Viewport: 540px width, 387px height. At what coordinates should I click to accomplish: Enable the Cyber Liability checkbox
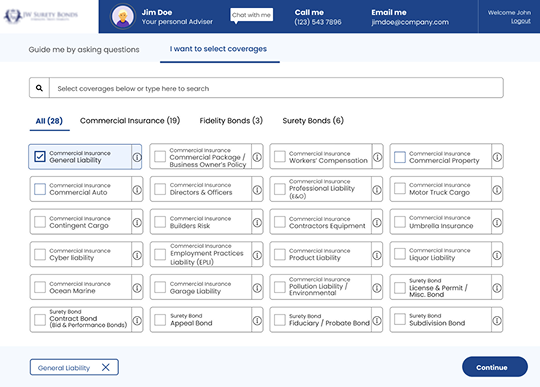[40, 254]
